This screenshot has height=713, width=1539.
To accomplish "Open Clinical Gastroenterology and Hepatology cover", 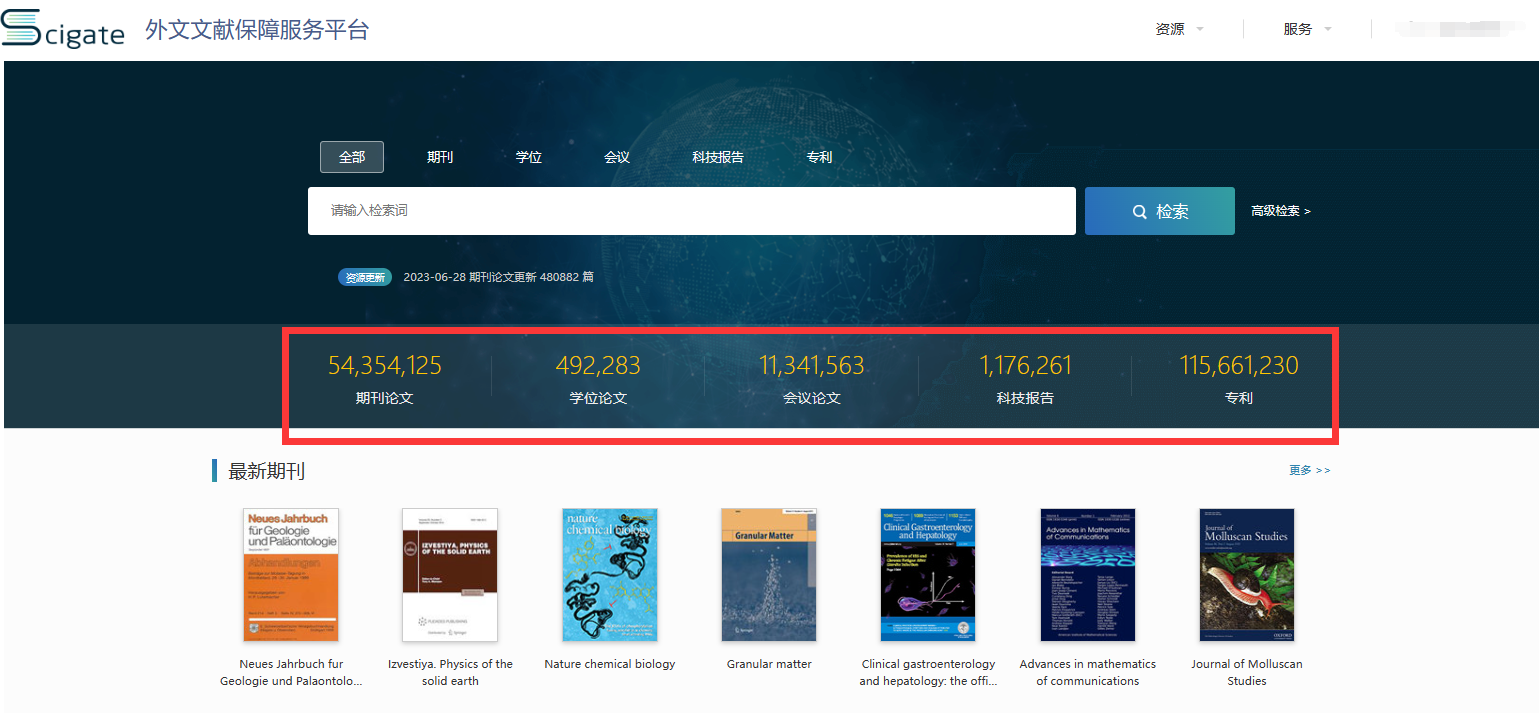I will (928, 574).
